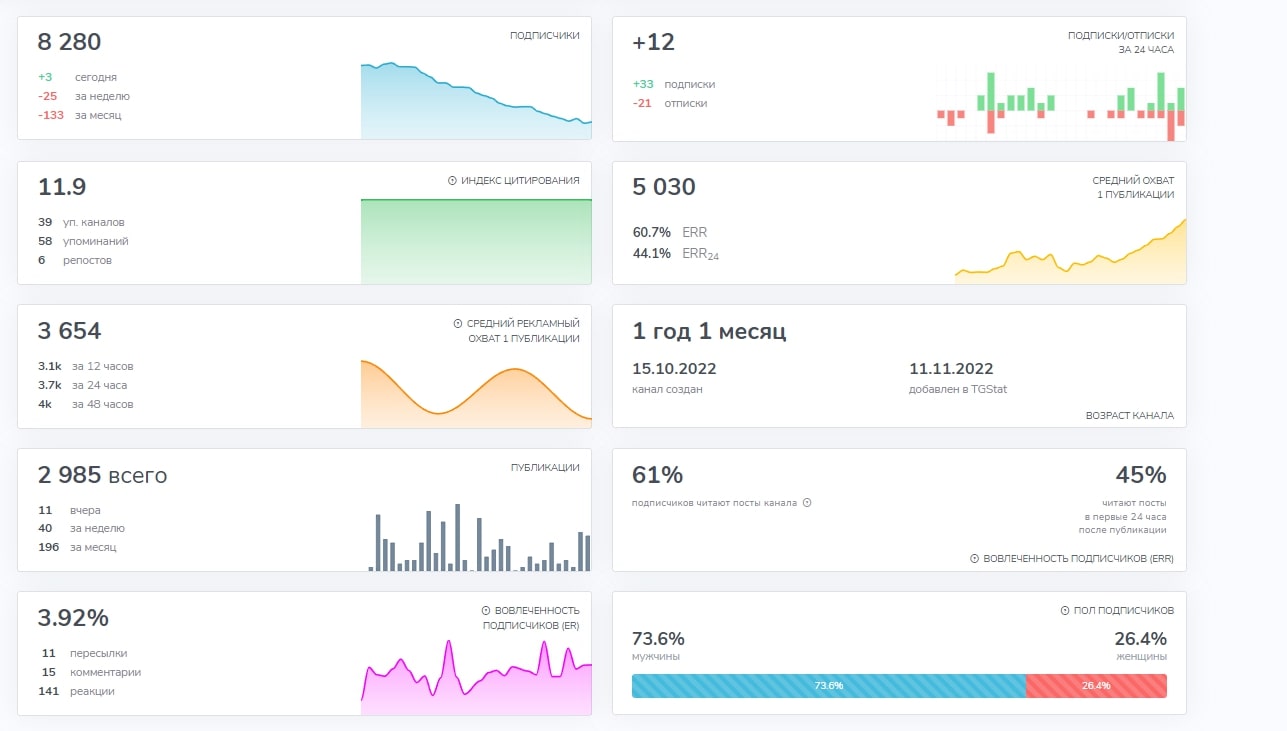This screenshot has width=1287, height=731.
Task: Click the '-21 отписки' row
Action: click(670, 103)
